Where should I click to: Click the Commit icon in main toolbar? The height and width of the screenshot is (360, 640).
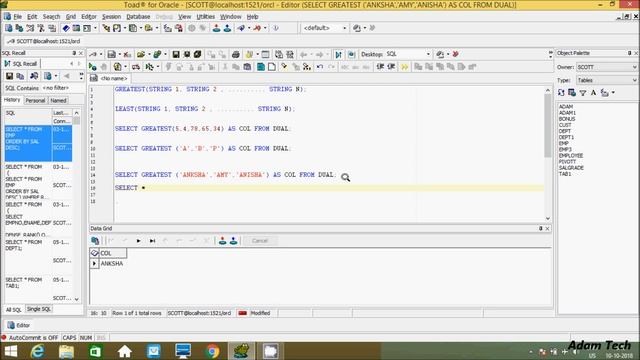(x=216, y=28)
